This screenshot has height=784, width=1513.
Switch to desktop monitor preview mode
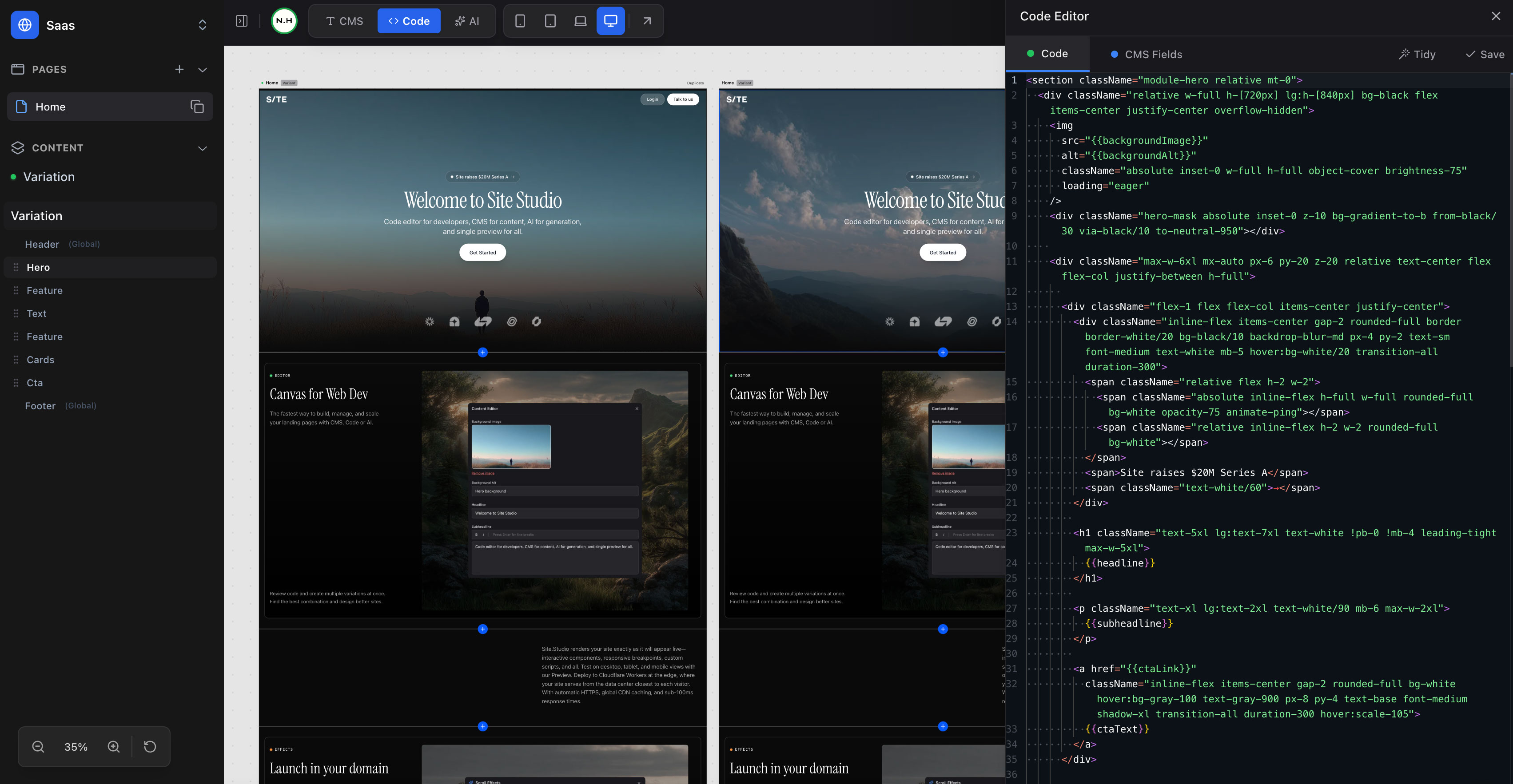610,21
